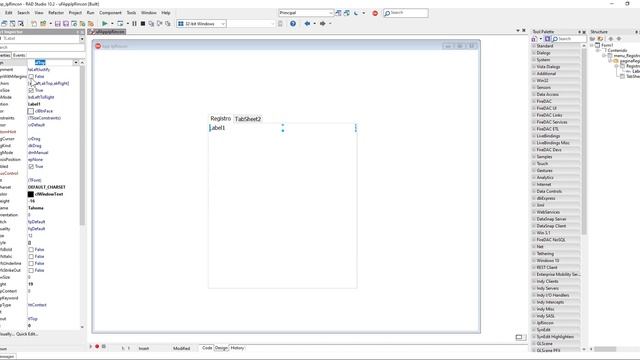Image resolution: width=640 pixels, height=360 pixels.
Task: Click the Save file icon in toolbar
Action: 58,24
